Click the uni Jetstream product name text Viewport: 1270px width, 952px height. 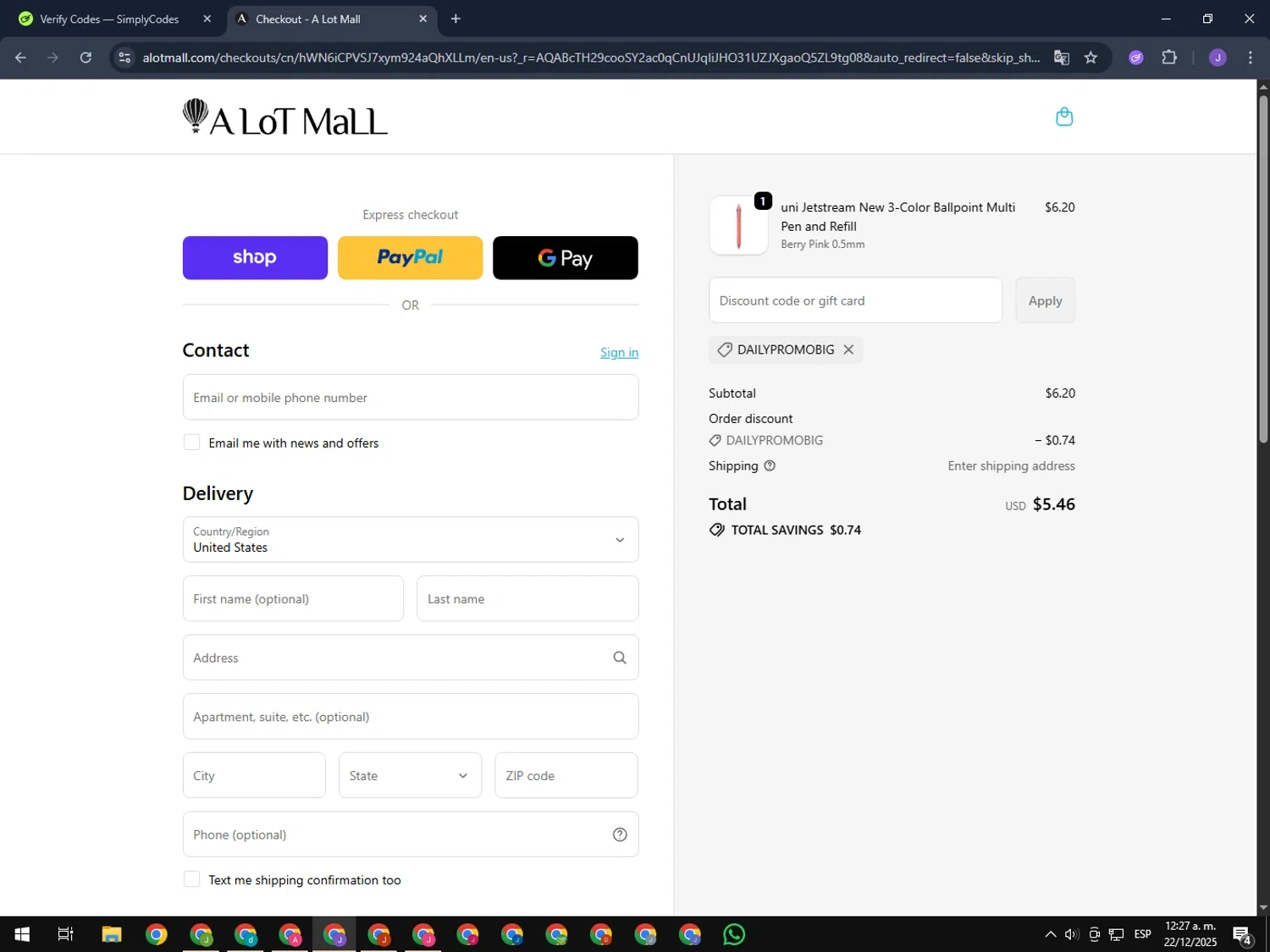coord(897,217)
